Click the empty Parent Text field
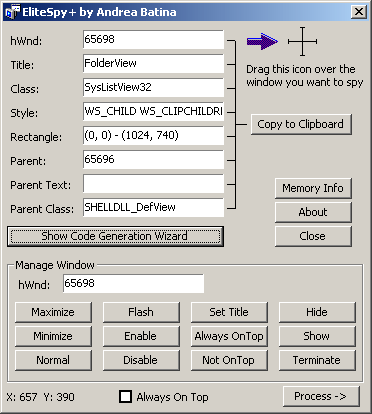 tap(153, 184)
